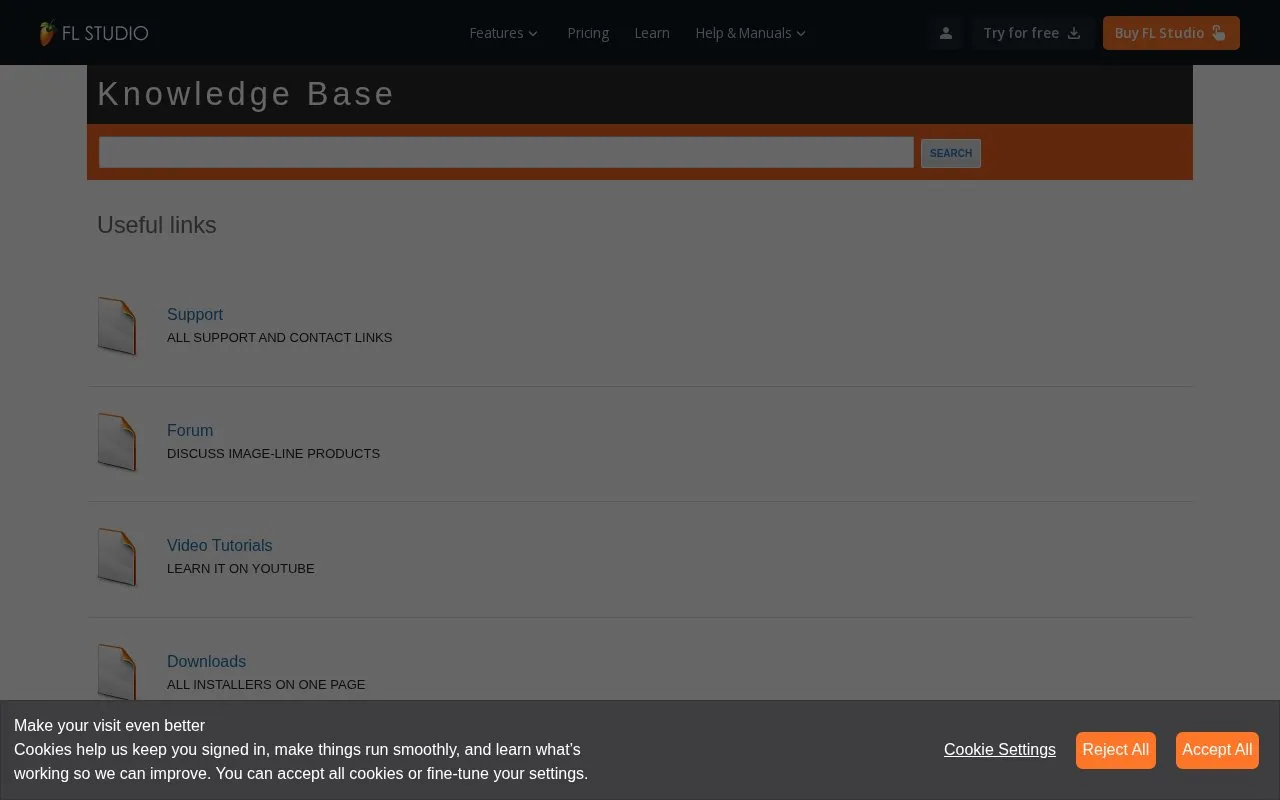This screenshot has height=800, width=1280.
Task: Accept all cookies
Action: pos(1217,750)
